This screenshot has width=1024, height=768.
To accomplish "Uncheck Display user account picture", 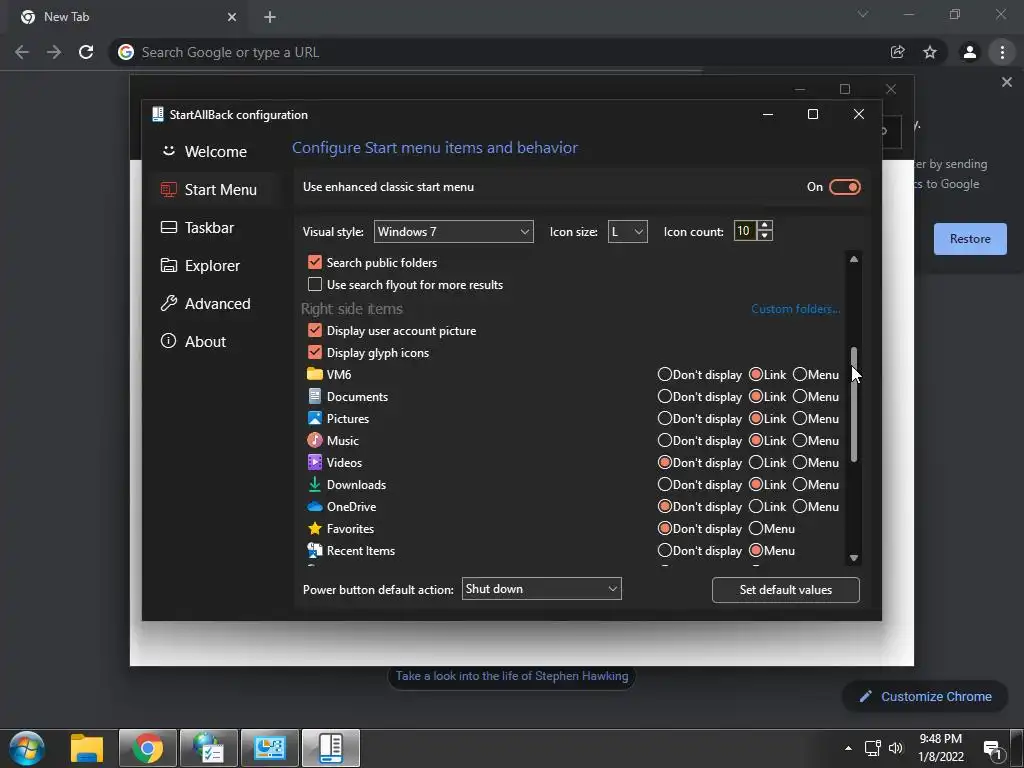I will (x=315, y=330).
